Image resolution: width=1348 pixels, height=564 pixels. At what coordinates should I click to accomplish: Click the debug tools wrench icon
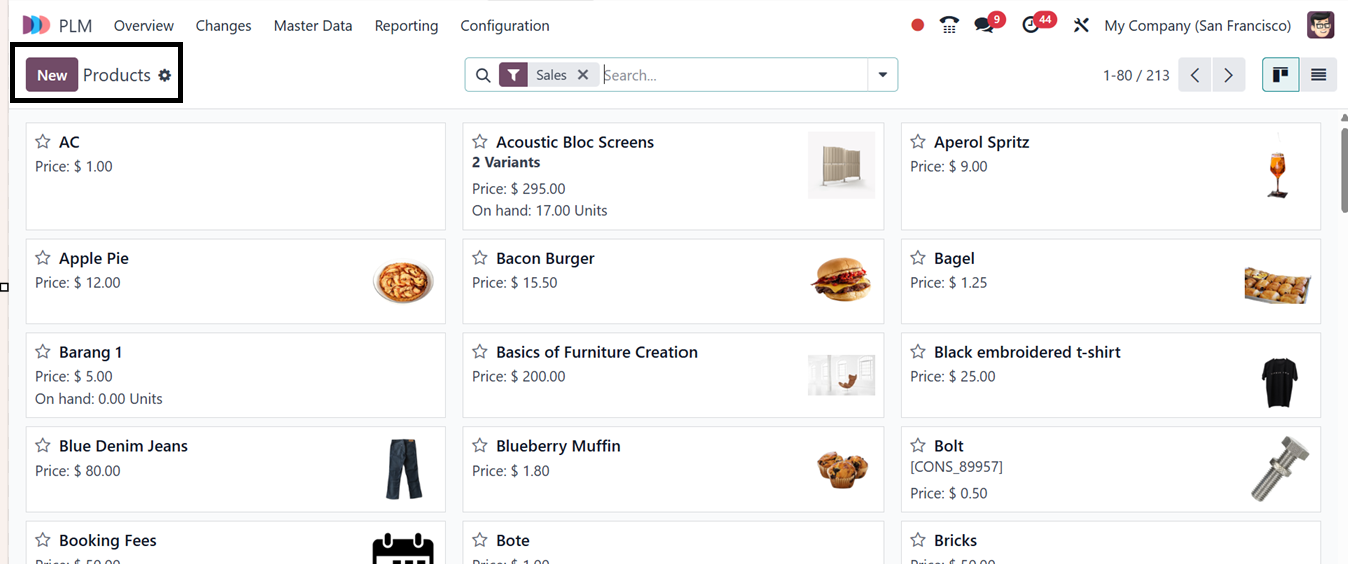point(1081,25)
